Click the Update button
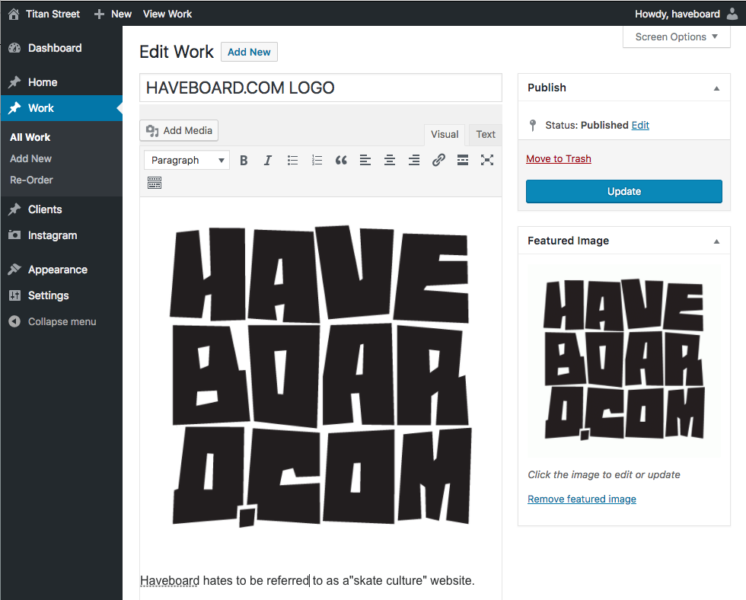 (x=624, y=191)
